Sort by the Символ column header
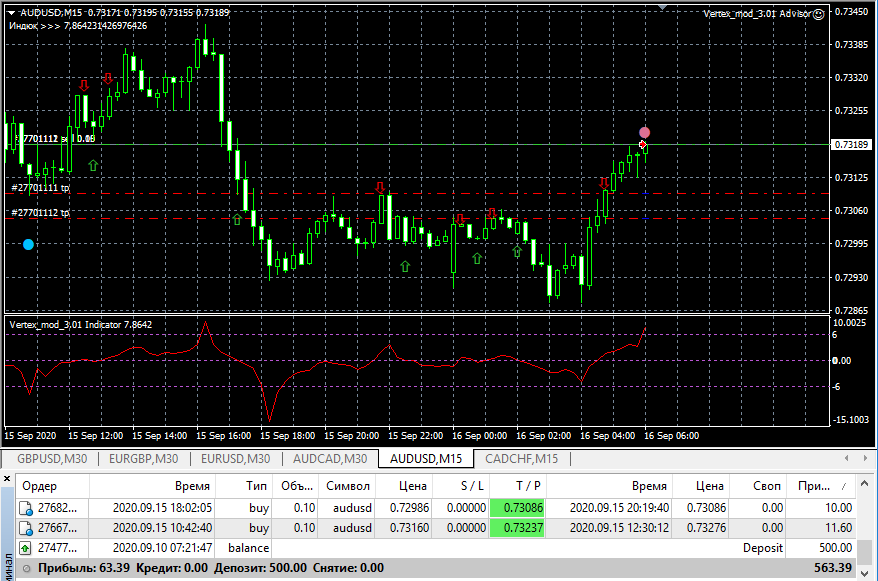 tap(345, 485)
